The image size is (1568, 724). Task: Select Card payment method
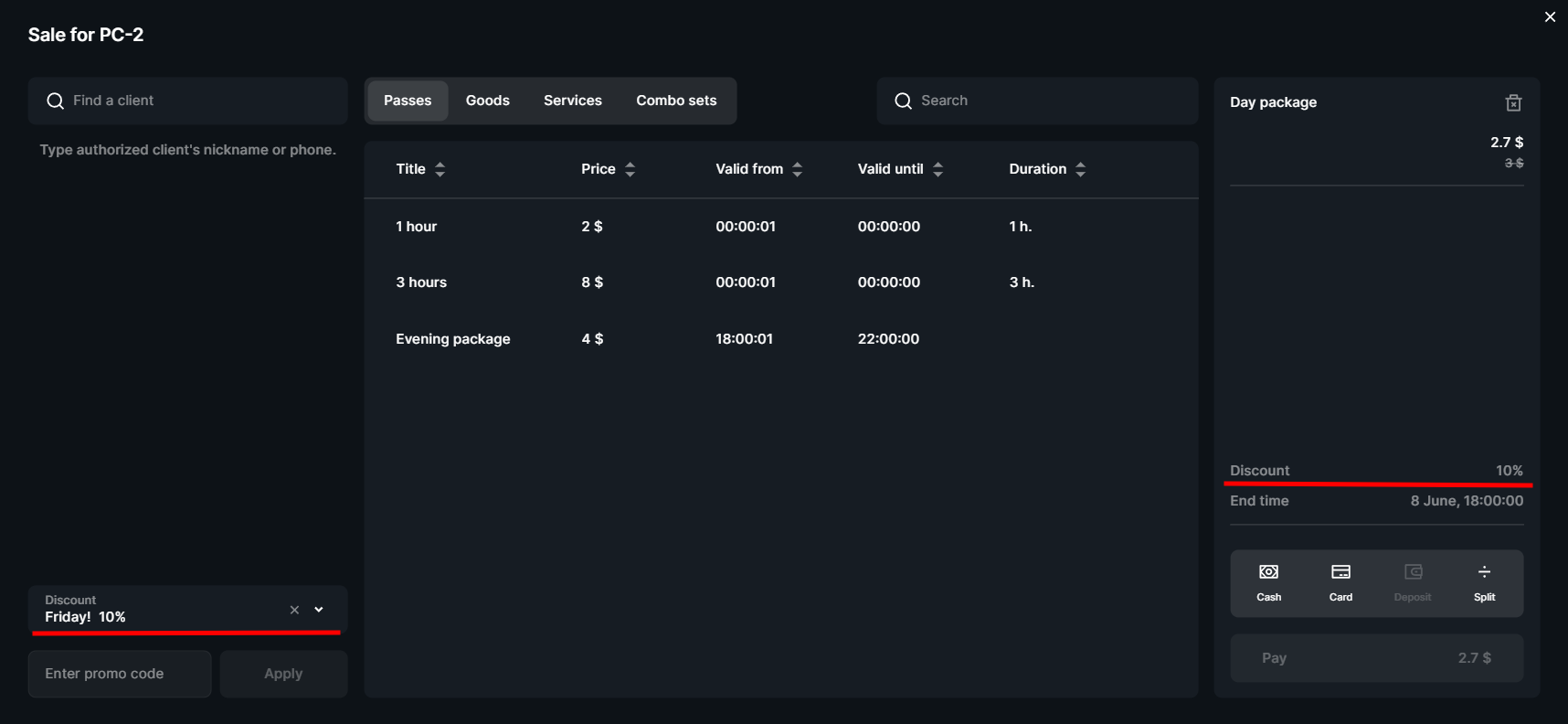pos(1340,582)
